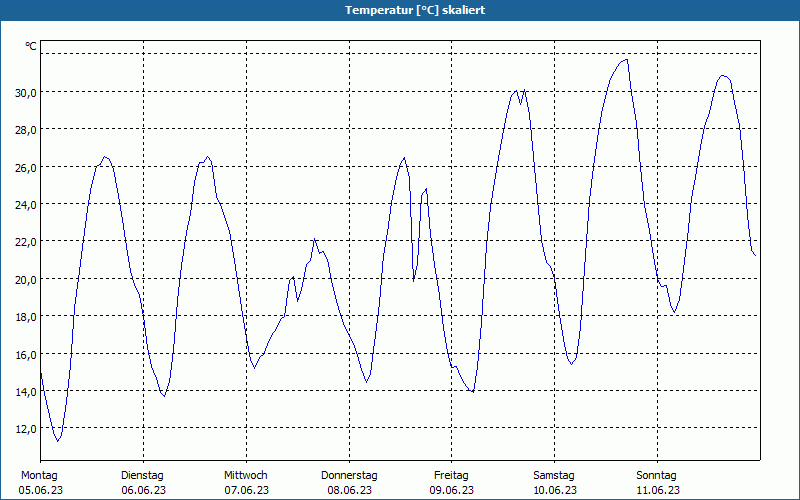Select the Freitag 09.06.23 axis label
Image resolution: width=800 pixels, height=500 pixels.
point(452,483)
